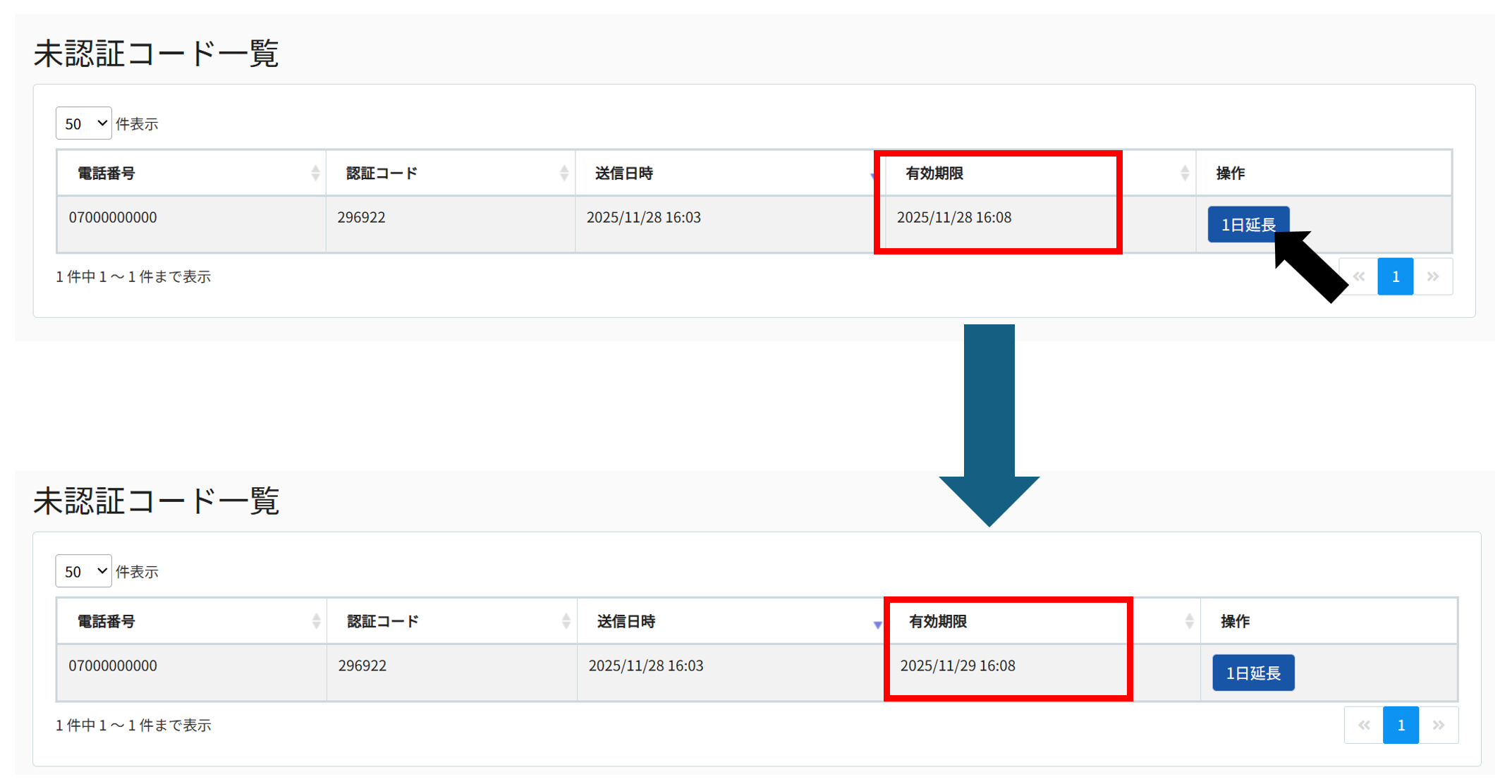This screenshot has height=784, width=1512.
Task: Sort upper table by 認証コード column arrows
Action: tap(563, 173)
